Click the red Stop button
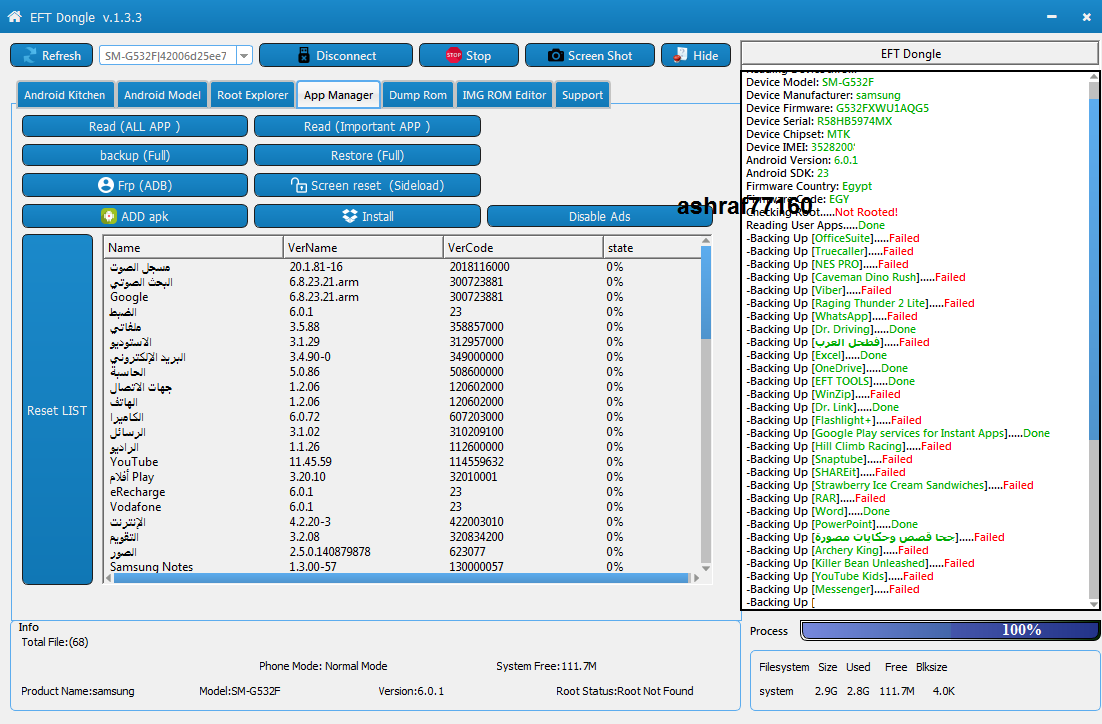The image size is (1102, 724). pos(469,56)
